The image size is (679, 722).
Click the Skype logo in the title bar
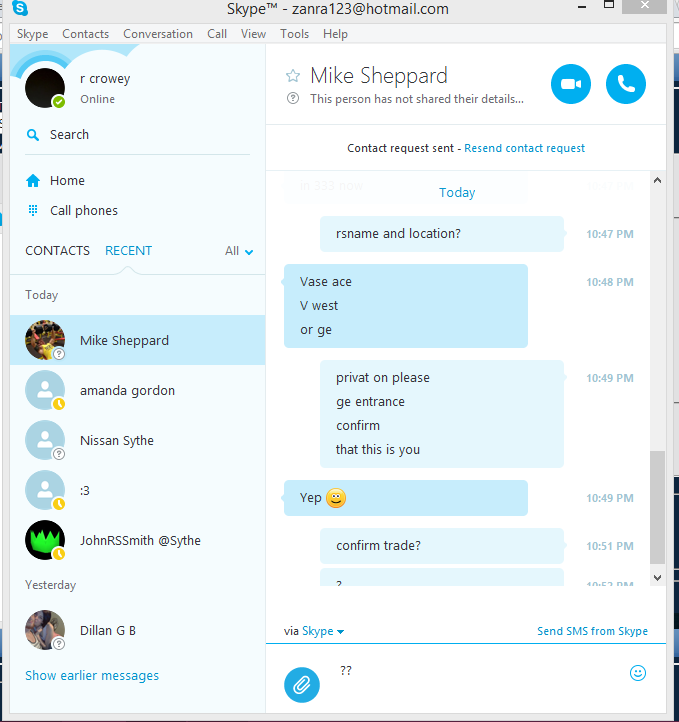20,8
